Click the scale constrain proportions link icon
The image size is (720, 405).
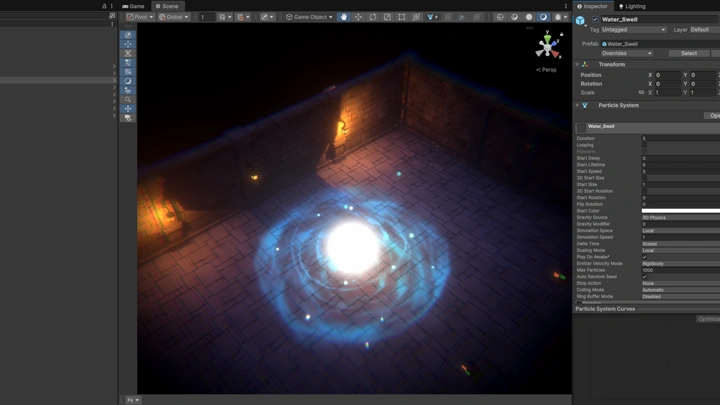641,92
